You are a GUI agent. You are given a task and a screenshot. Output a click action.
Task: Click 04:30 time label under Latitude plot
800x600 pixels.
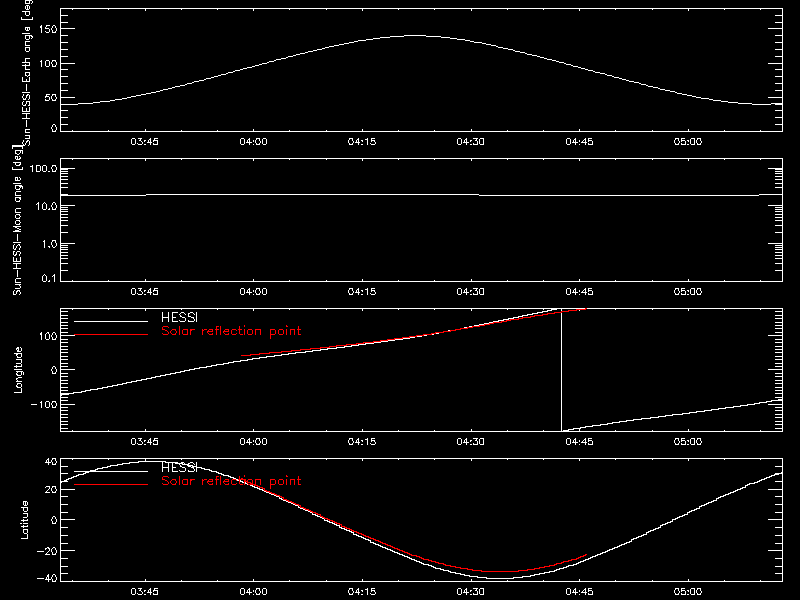470,592
